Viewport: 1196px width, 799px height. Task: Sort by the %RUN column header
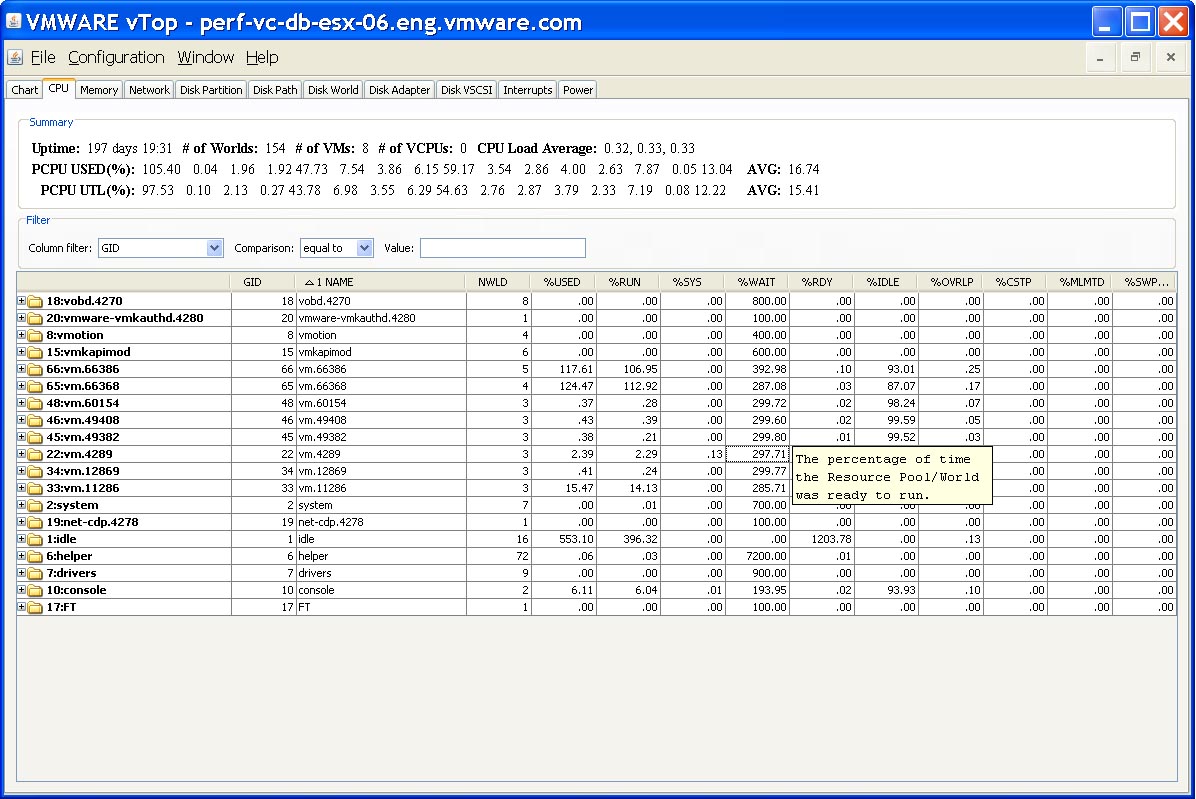[x=627, y=282]
